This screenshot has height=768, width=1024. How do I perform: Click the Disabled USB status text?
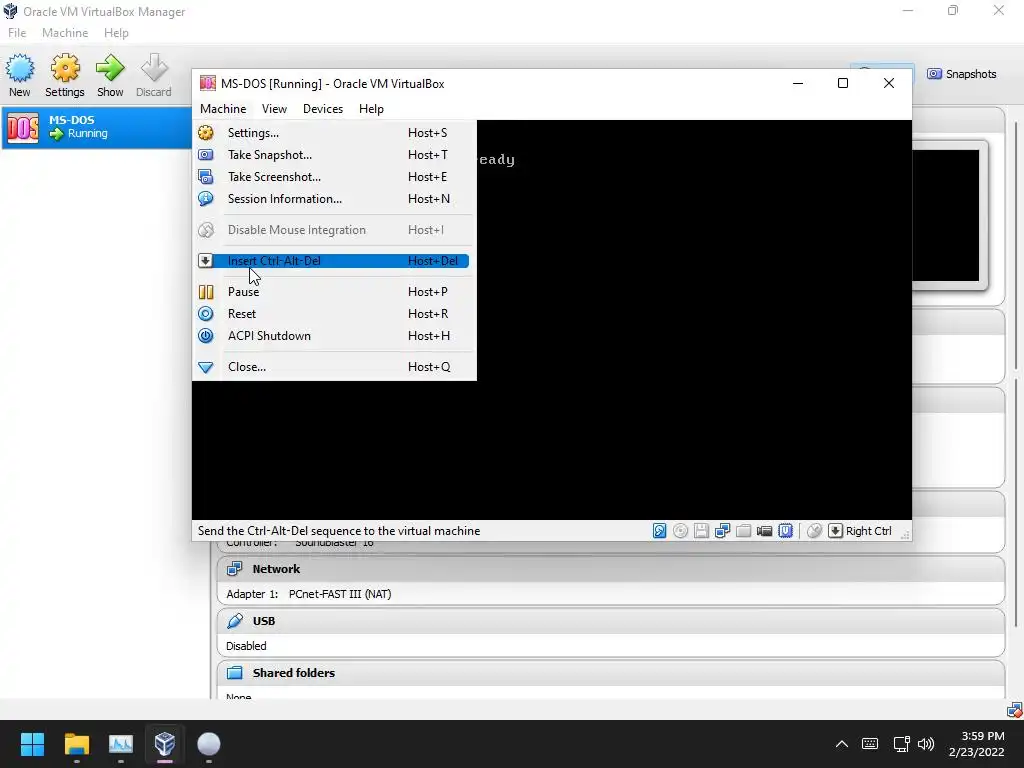(246, 646)
